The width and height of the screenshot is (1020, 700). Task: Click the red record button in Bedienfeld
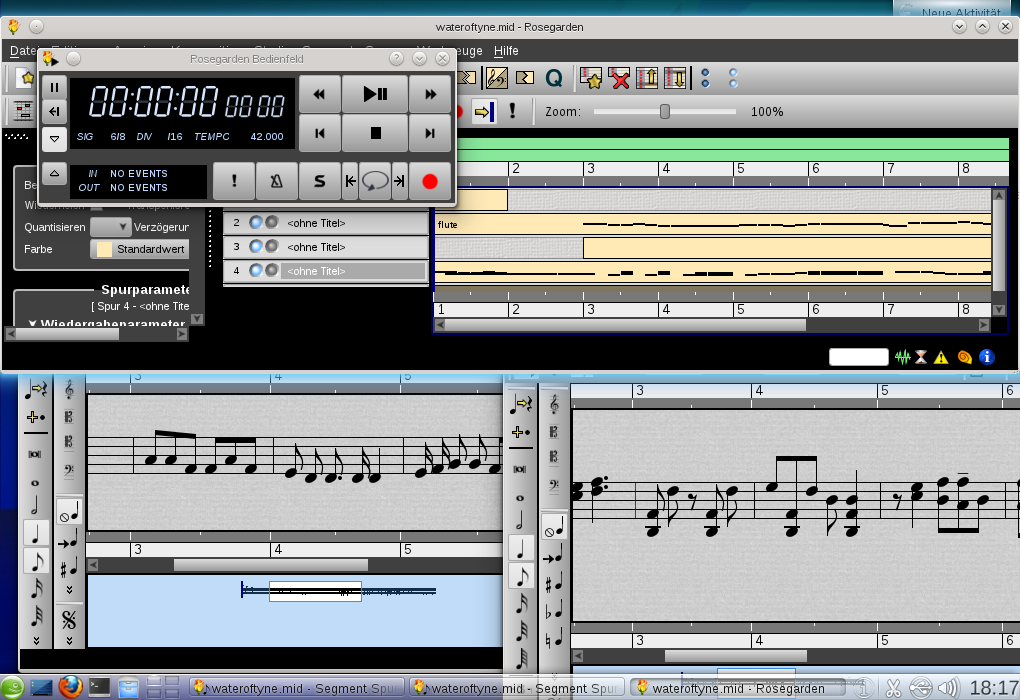(x=429, y=182)
